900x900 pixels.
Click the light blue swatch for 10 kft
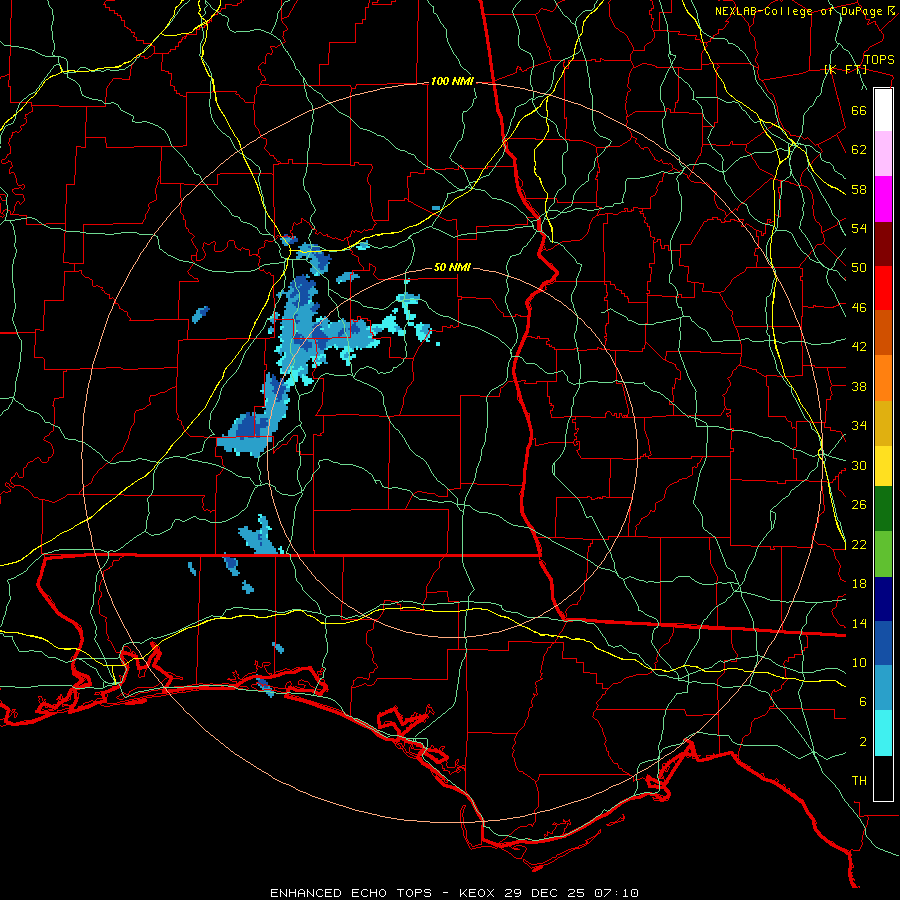point(883,688)
